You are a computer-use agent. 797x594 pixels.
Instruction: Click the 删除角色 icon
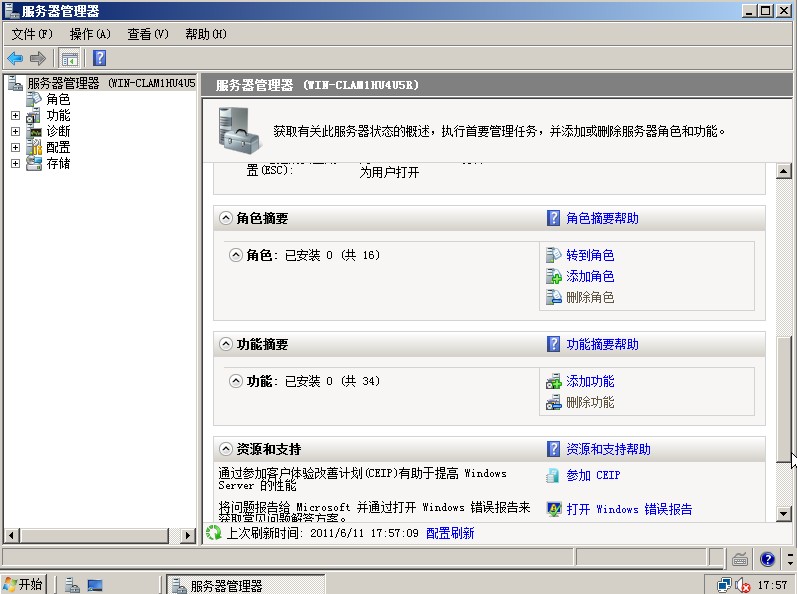point(553,297)
